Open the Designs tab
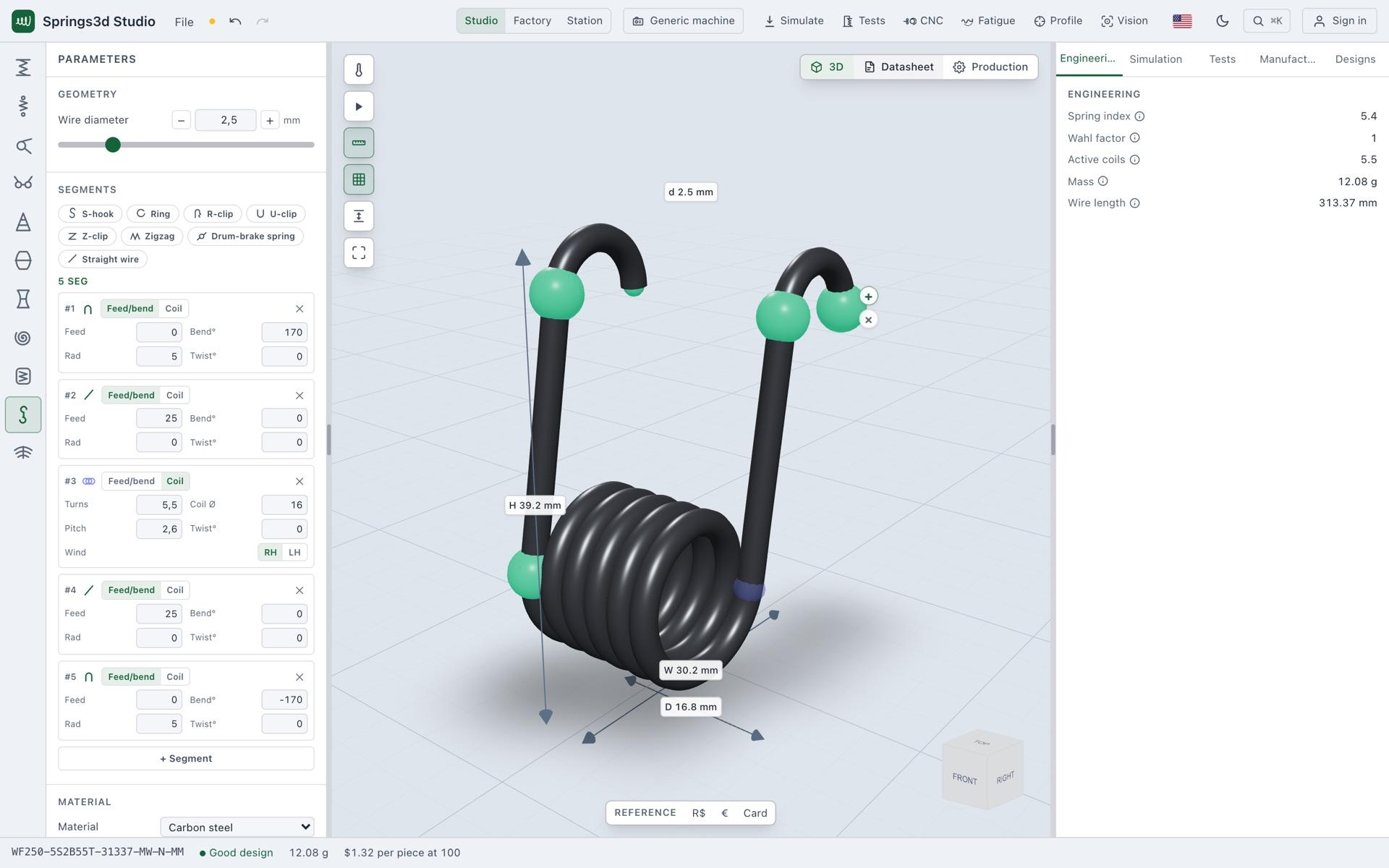The image size is (1389, 868). (x=1355, y=59)
